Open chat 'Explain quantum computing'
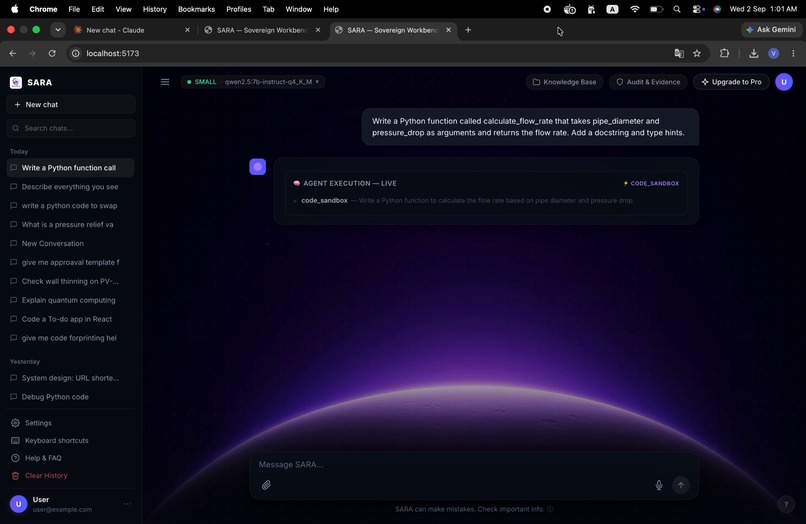 [70, 300]
